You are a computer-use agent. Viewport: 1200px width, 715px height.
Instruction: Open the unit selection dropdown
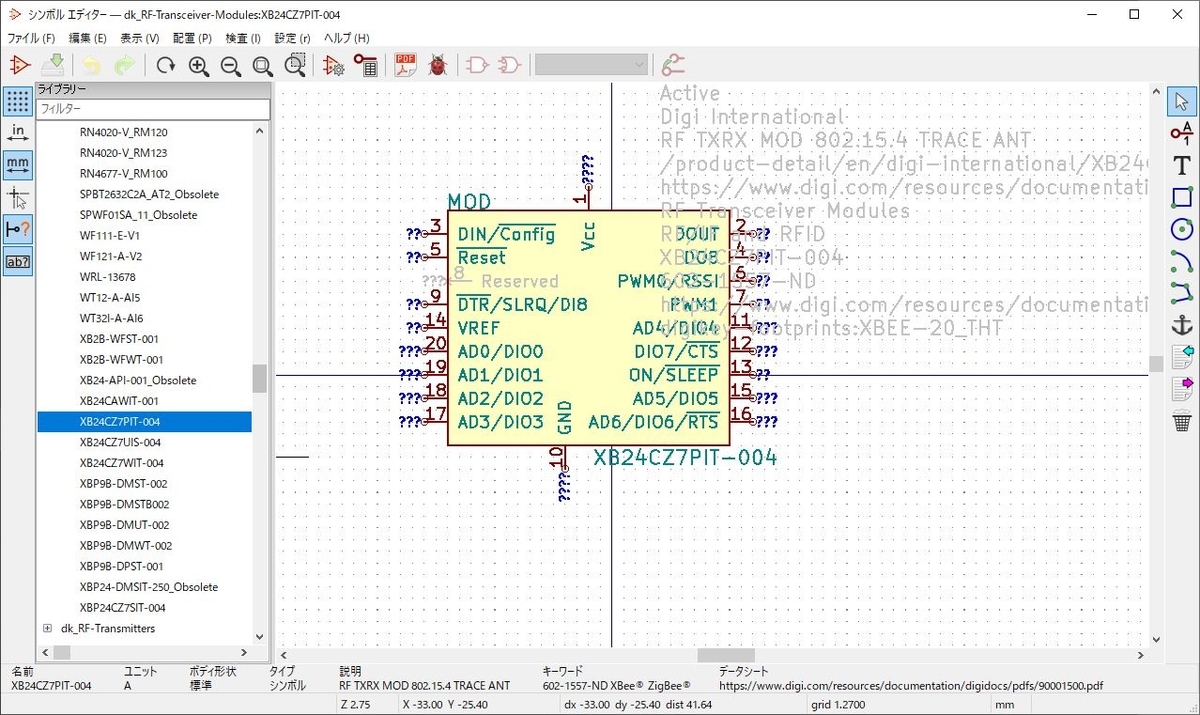[x=592, y=65]
